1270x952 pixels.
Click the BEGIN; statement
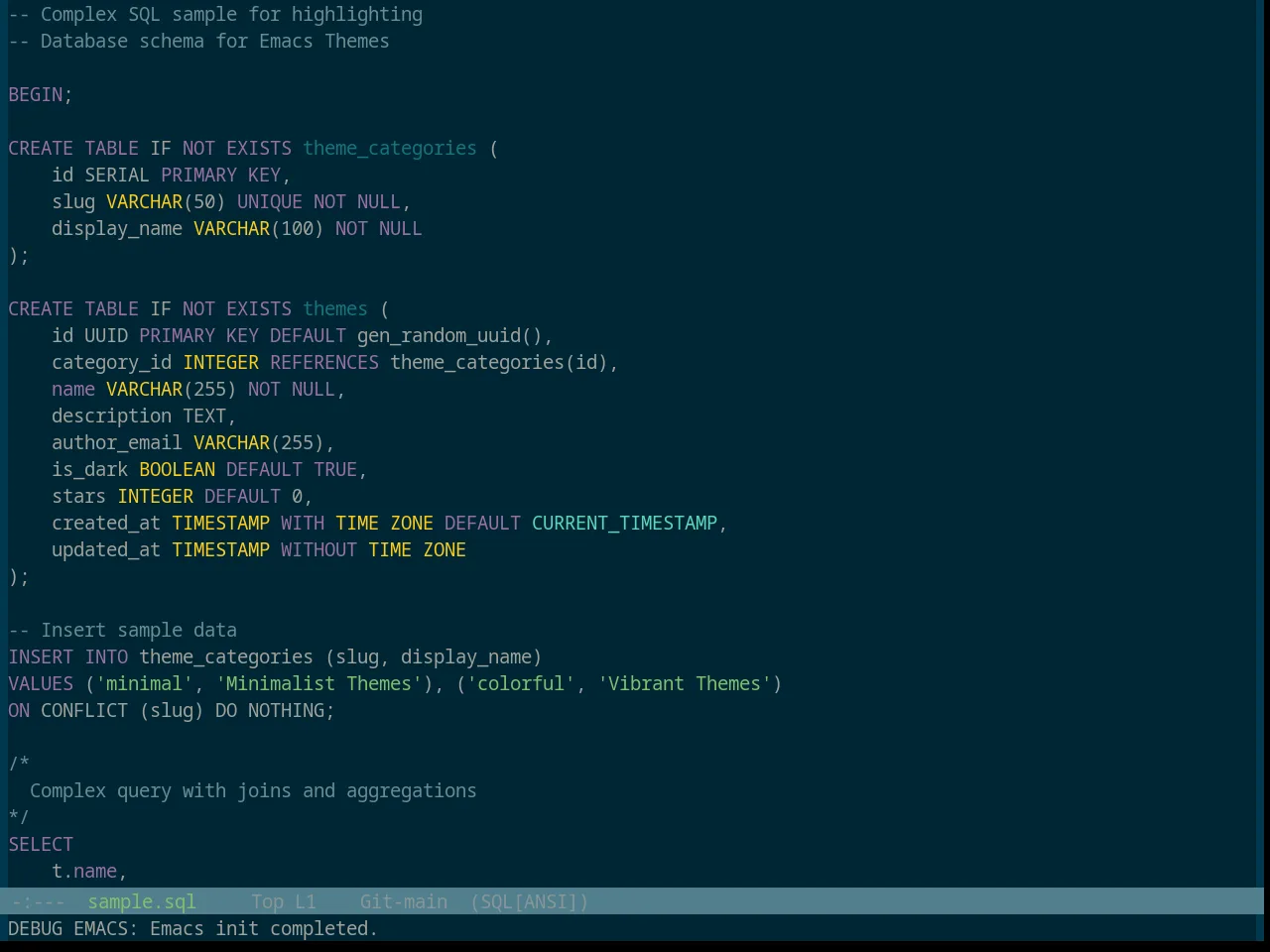[41, 94]
